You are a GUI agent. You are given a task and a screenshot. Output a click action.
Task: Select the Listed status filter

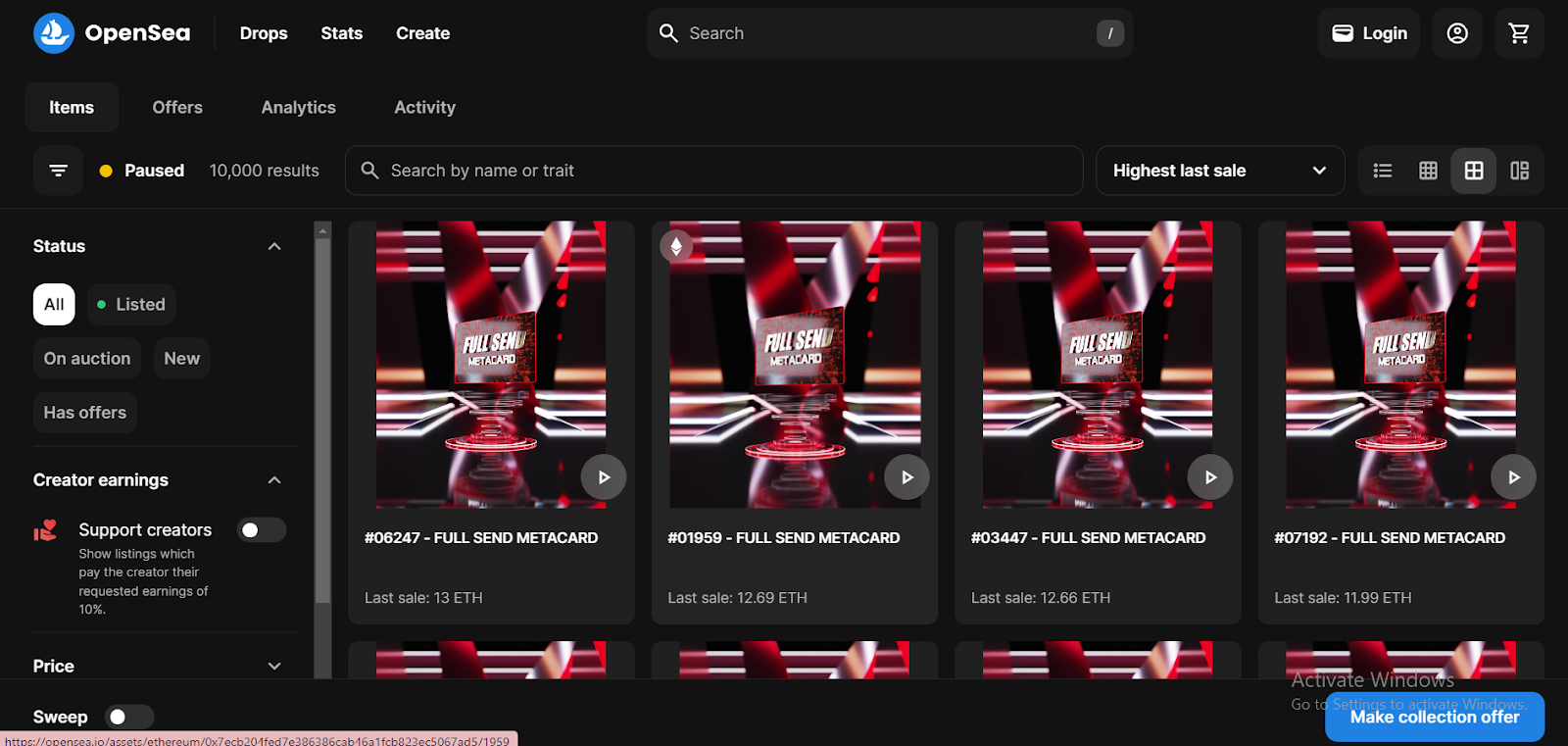click(131, 305)
